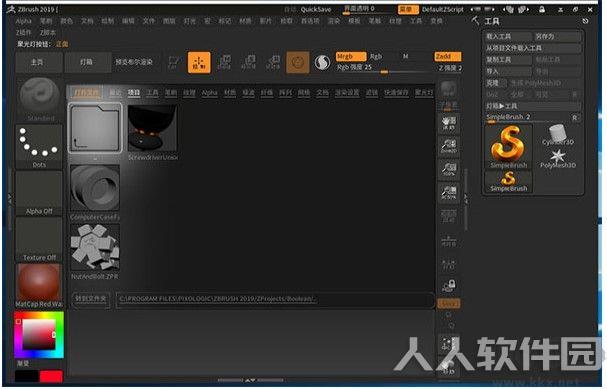Click the ZBrush logo in title bar
This screenshot has height=389, width=607.
click(x=11, y=9)
